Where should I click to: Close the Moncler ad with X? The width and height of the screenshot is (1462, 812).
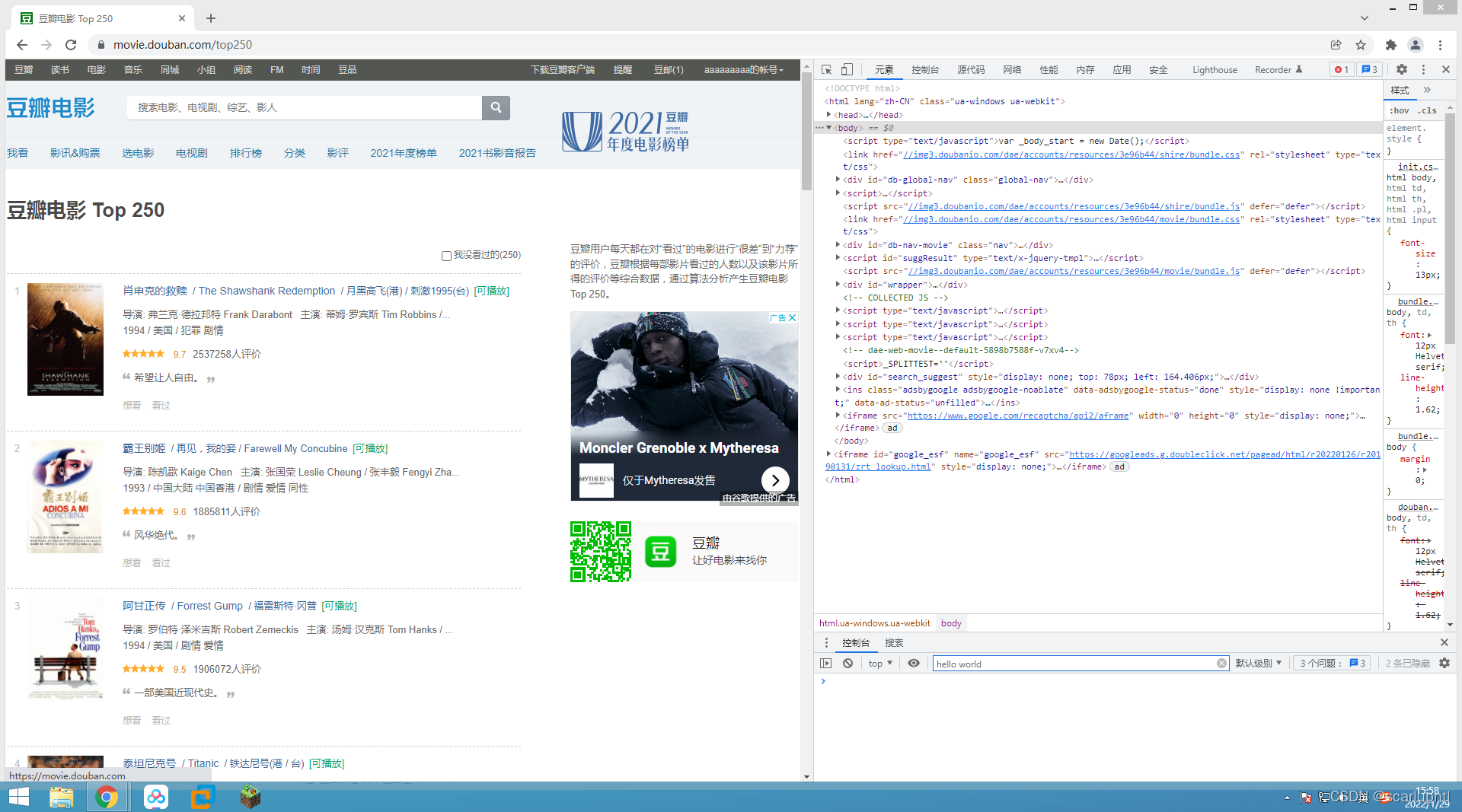(793, 318)
